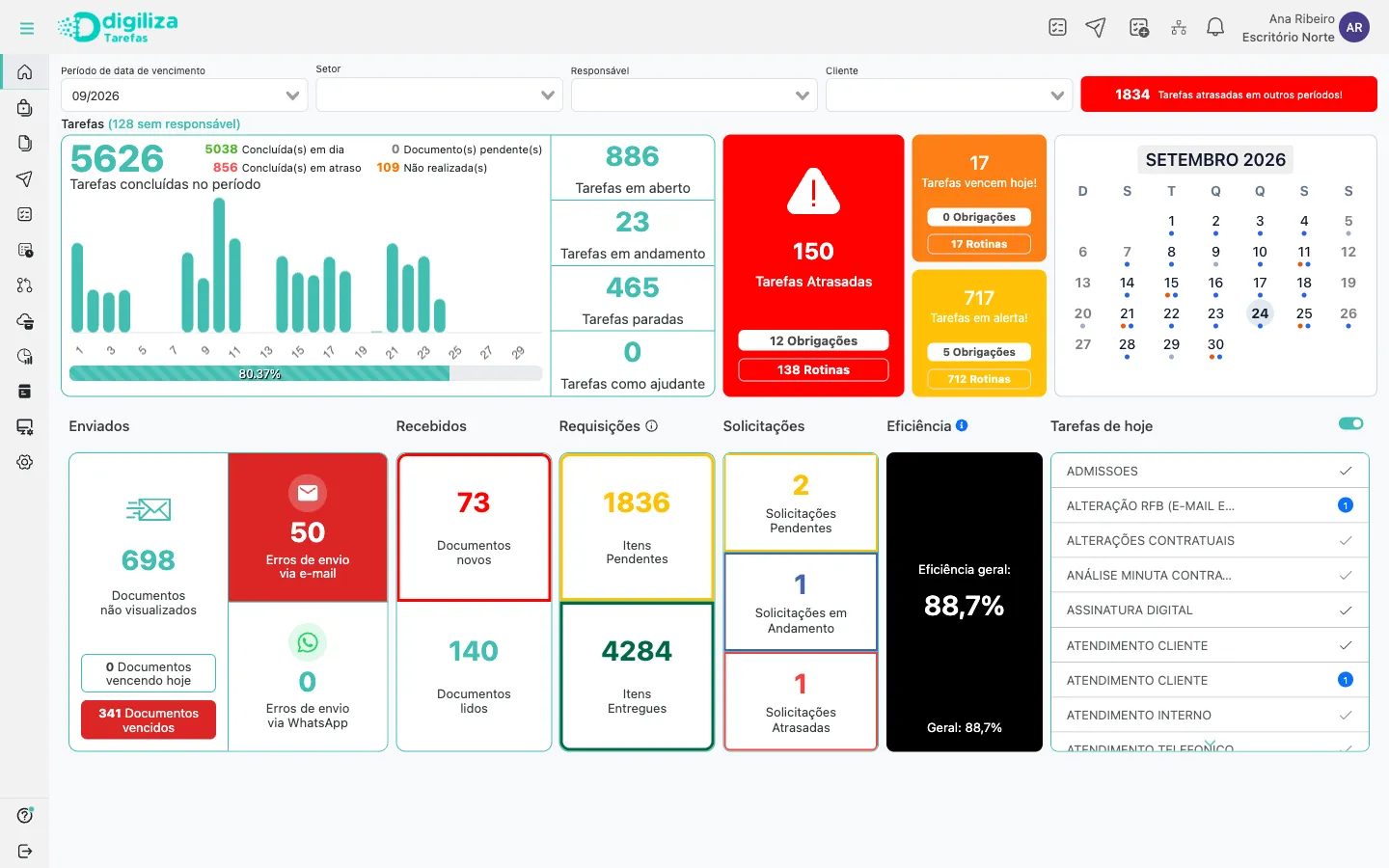Screen dimensions: 1389x868
Task: Open the organization hierarchy icon in the header
Action: (1179, 27)
